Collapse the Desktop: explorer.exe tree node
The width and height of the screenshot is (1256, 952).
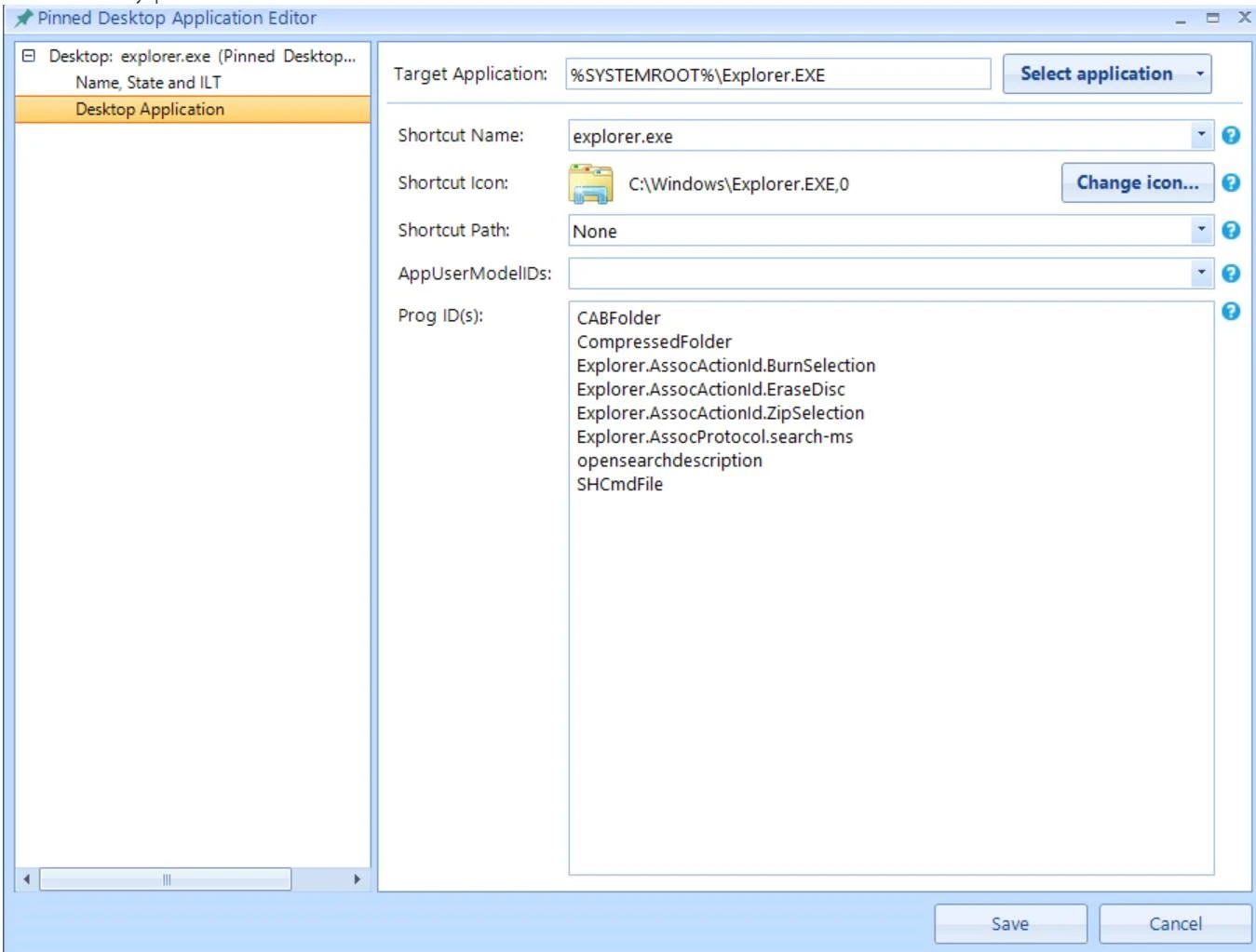[x=29, y=56]
